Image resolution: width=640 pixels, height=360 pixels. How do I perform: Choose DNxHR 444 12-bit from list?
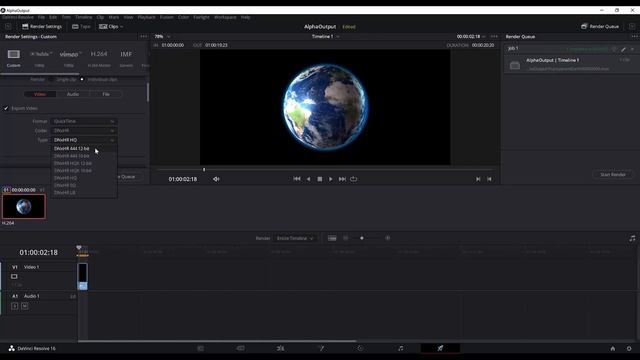[x=84, y=149]
